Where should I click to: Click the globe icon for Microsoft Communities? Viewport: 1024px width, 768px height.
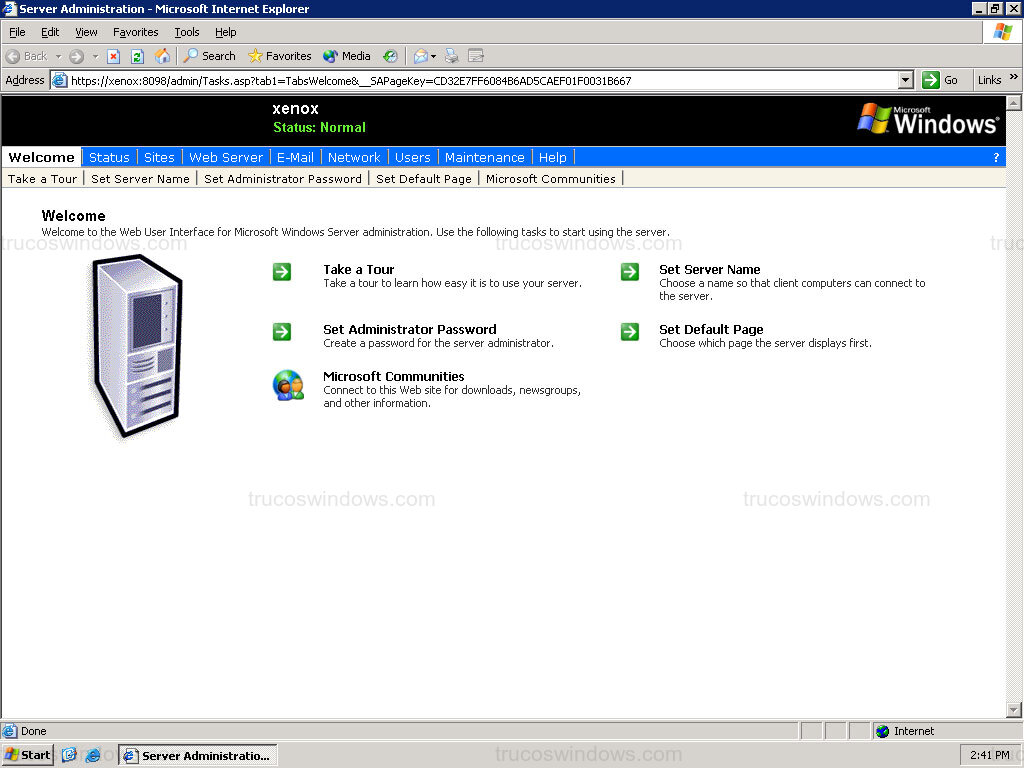[x=288, y=385]
